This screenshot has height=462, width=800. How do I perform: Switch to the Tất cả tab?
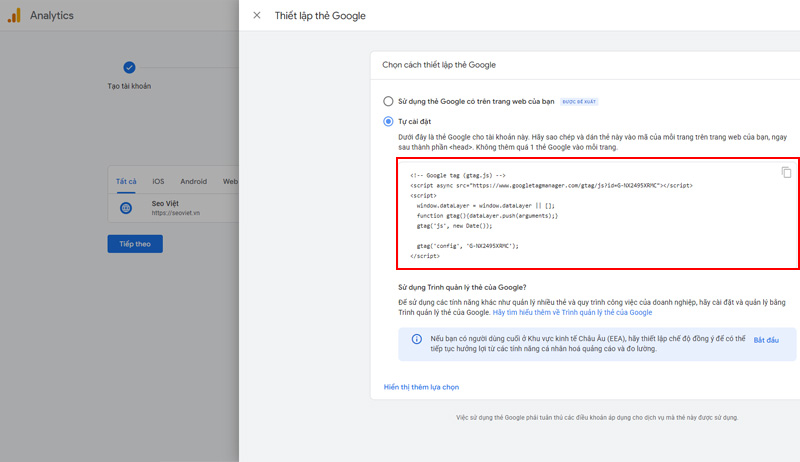point(125,182)
